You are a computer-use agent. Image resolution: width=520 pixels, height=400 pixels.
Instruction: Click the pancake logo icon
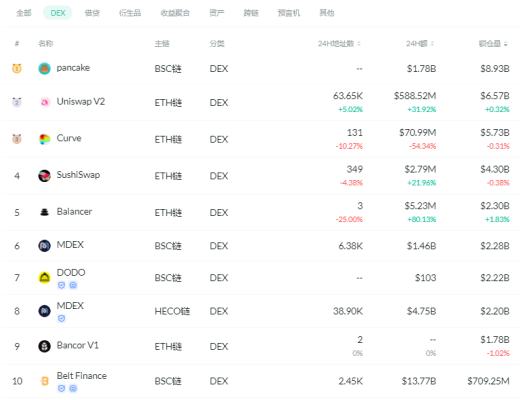coord(44,69)
